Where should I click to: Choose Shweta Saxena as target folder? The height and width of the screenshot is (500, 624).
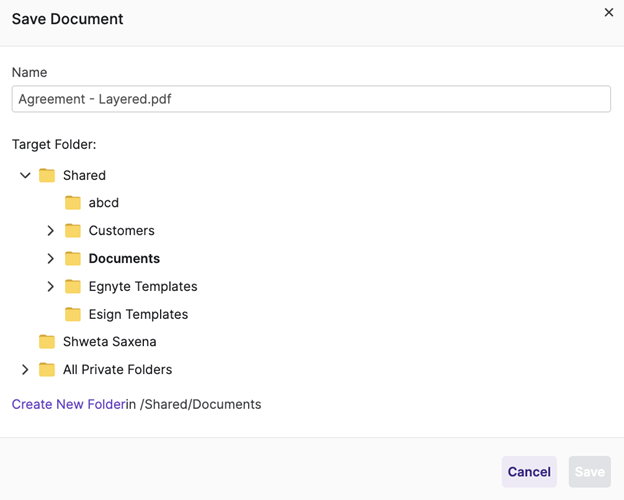tap(111, 342)
